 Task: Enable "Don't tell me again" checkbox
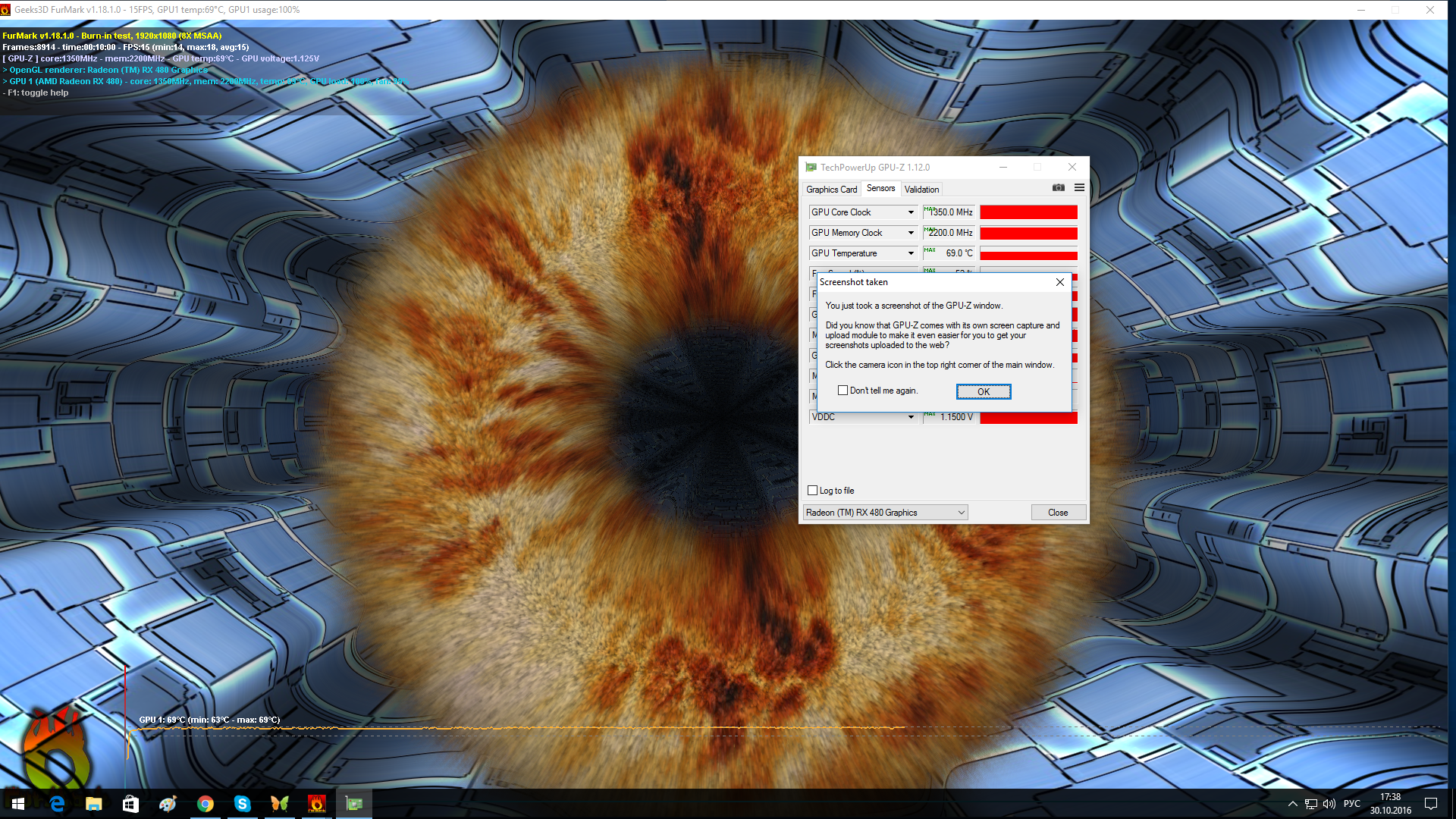click(x=843, y=391)
